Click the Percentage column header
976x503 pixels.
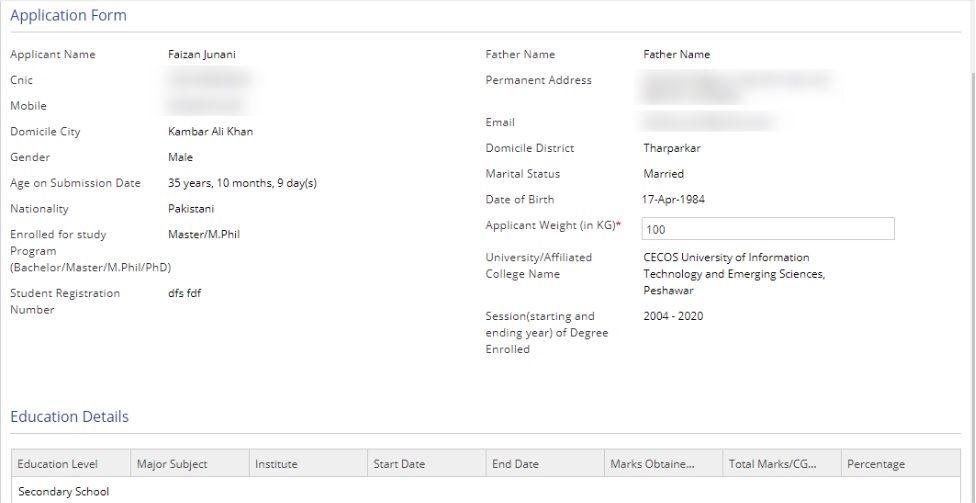click(876, 464)
